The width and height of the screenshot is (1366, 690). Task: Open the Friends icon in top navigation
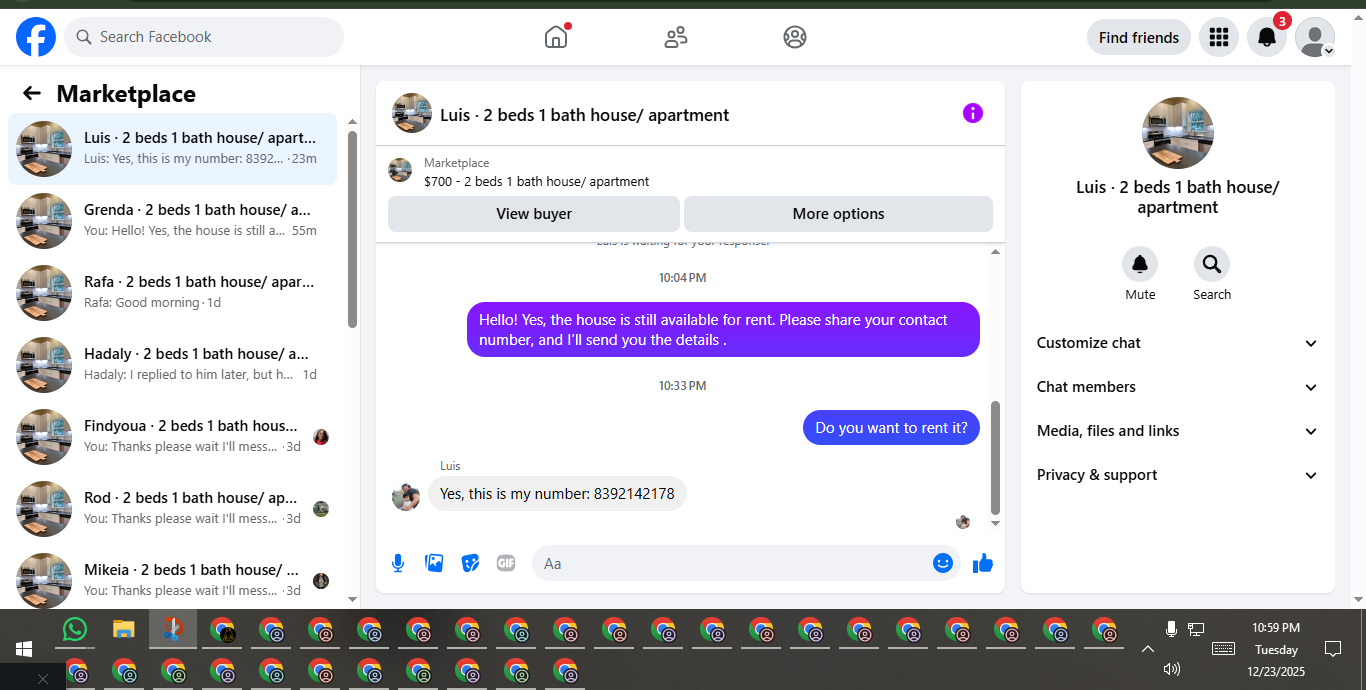pyautogui.click(x=676, y=37)
